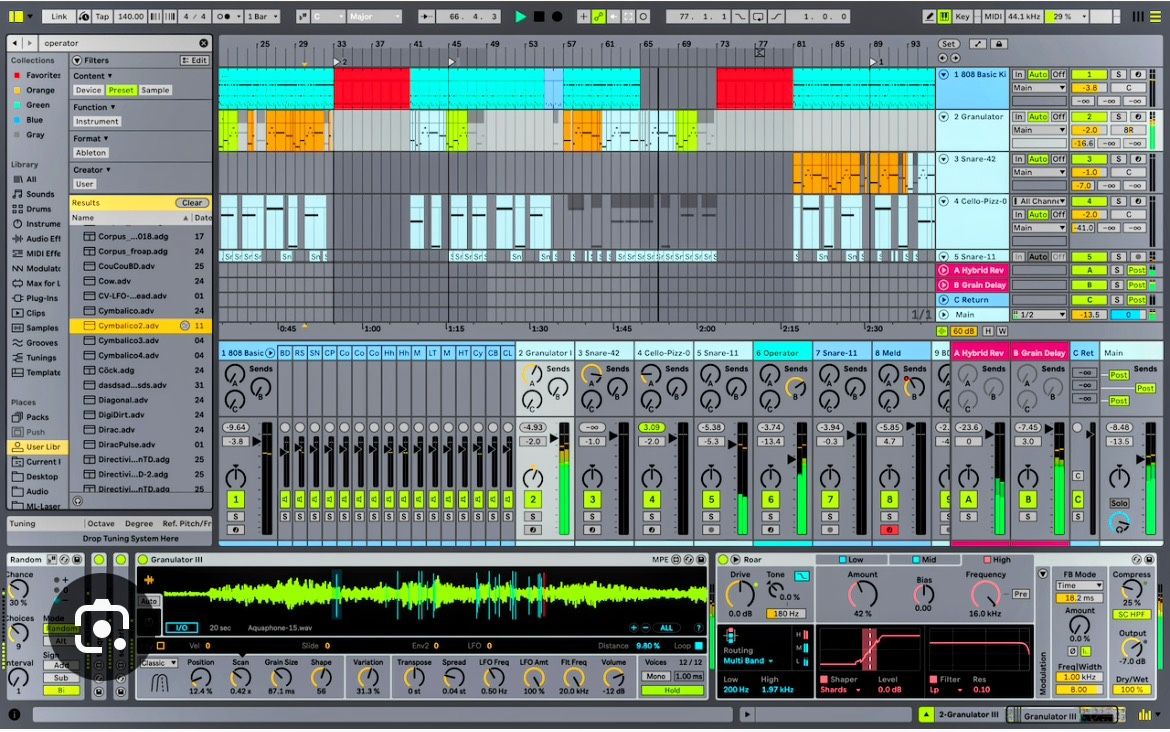This screenshot has height=732, width=1170.
Task: Toggle the arrangement lock icon
Action: (x=998, y=44)
